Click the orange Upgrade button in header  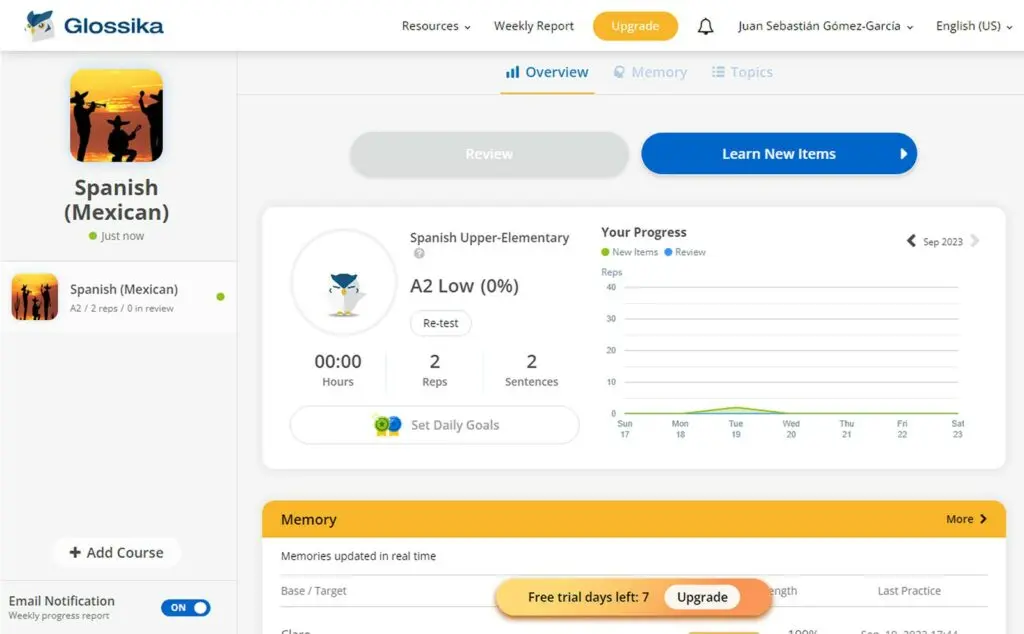(635, 26)
